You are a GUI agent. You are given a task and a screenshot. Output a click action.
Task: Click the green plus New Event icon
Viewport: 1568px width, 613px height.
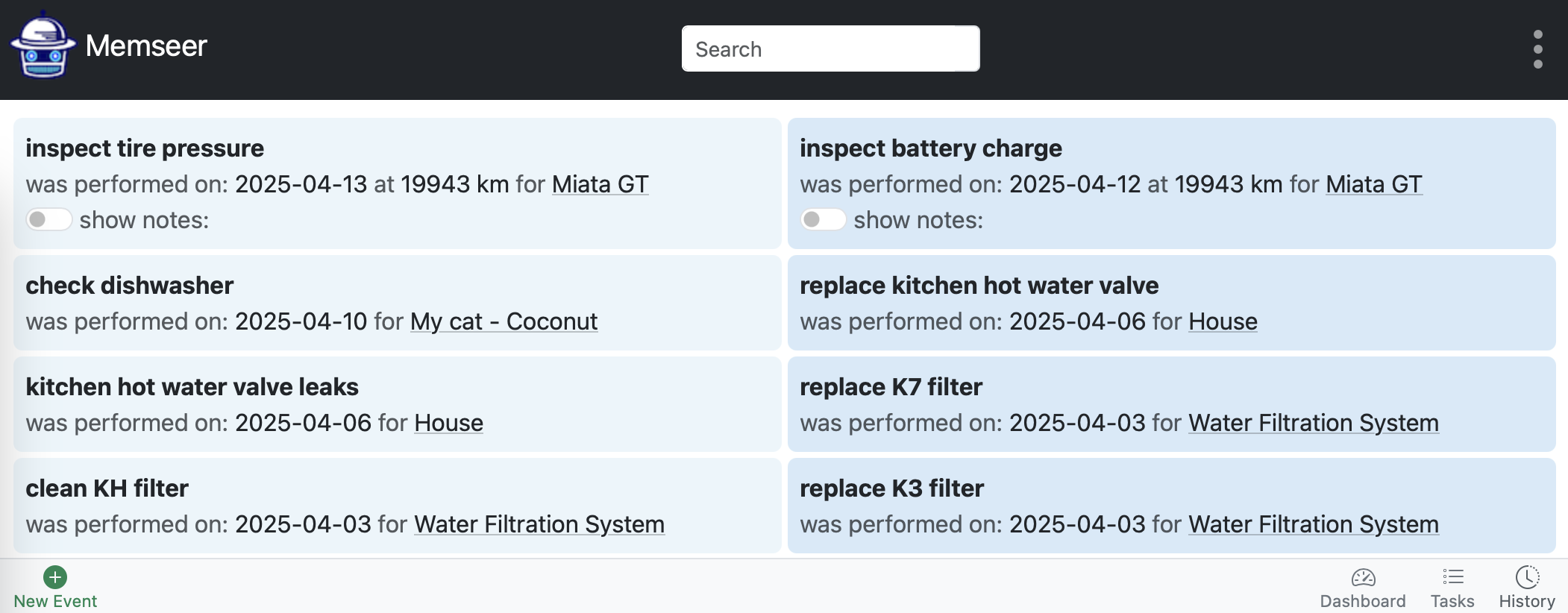pyautogui.click(x=55, y=577)
